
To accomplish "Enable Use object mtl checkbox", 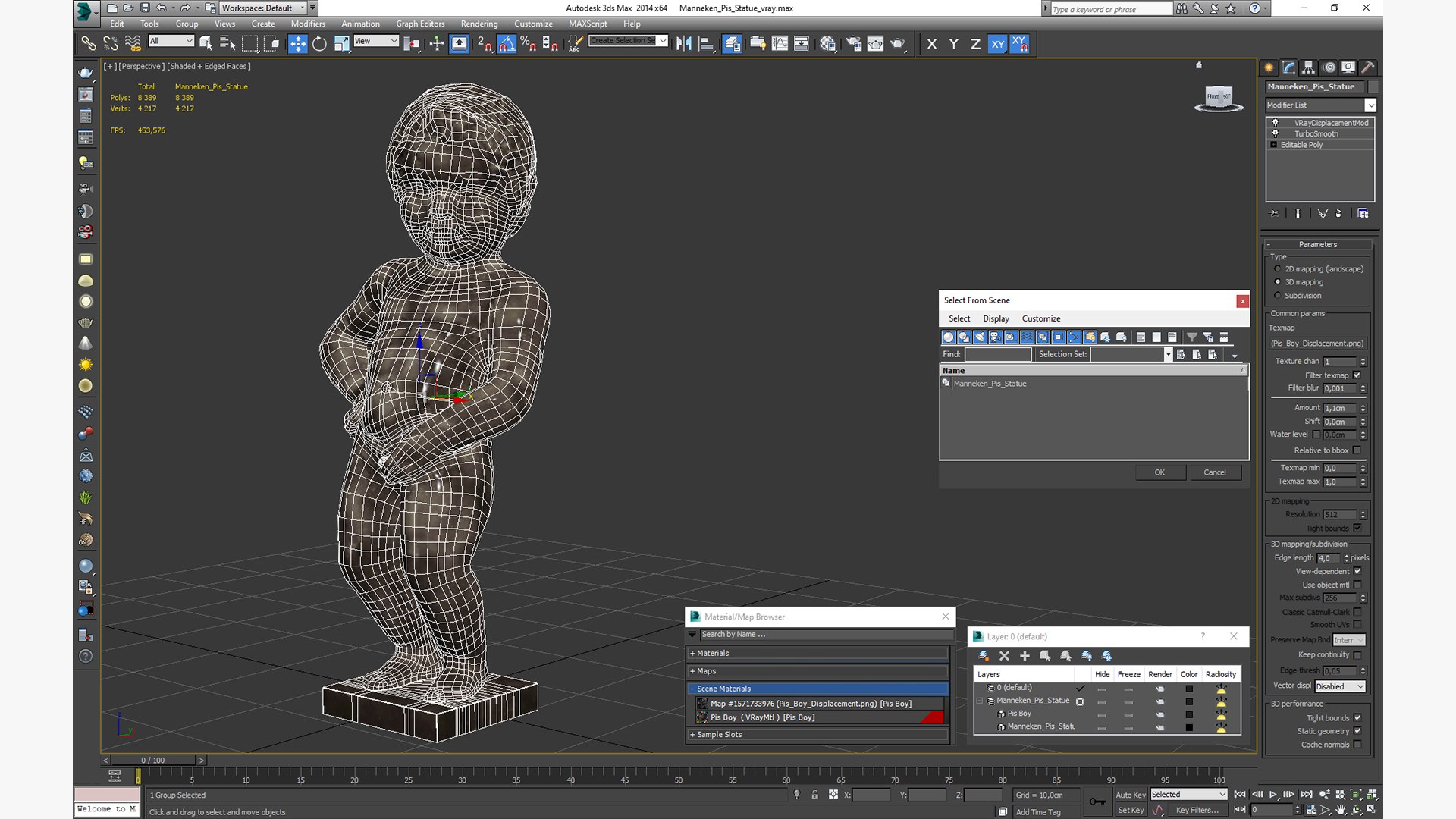I will [x=1357, y=585].
